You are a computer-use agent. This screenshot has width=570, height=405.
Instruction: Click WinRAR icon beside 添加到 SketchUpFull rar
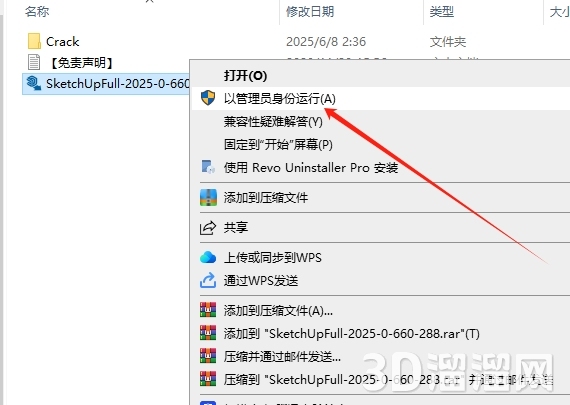208,333
